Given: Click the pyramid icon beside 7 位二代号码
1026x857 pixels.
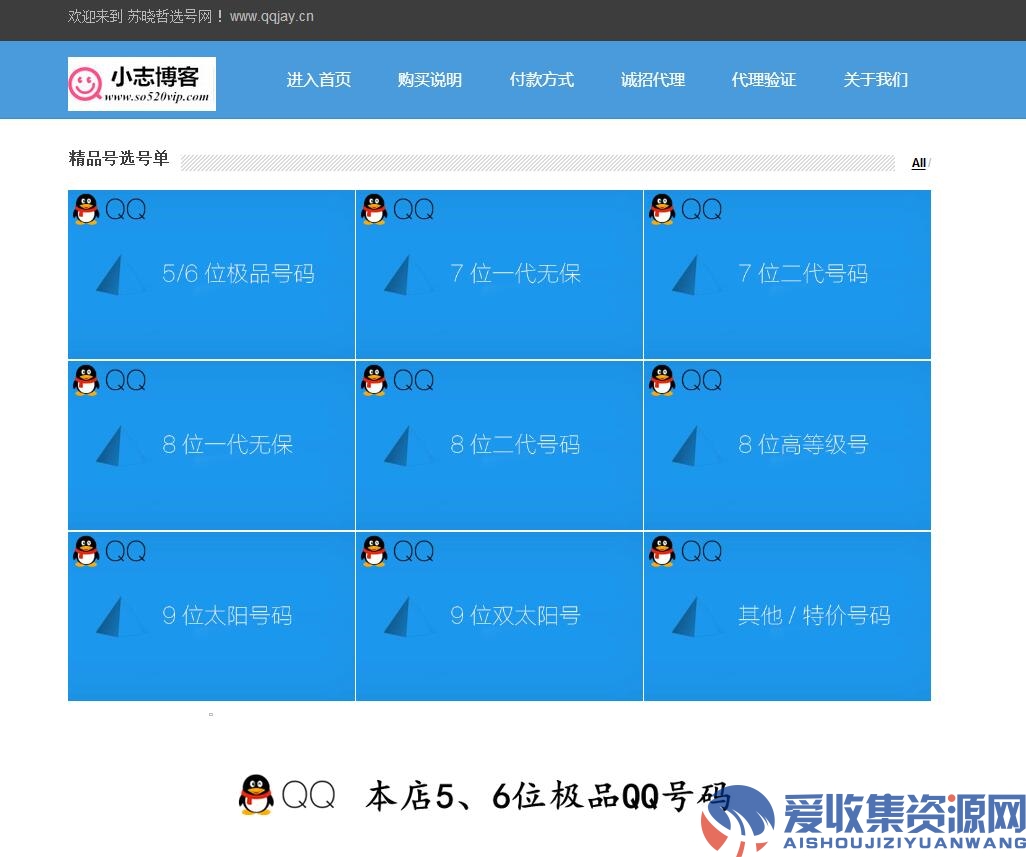Looking at the screenshot, I should pyautogui.click(x=696, y=275).
